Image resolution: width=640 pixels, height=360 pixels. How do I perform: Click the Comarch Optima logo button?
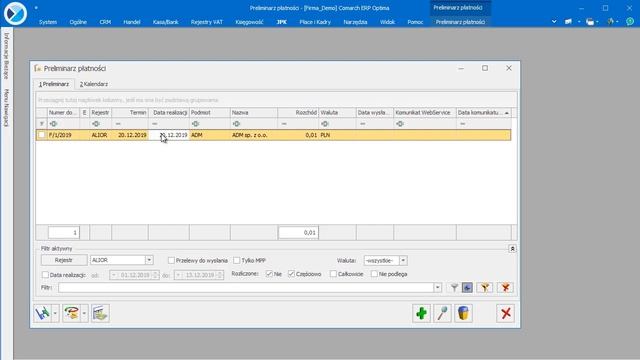[x=16, y=13]
